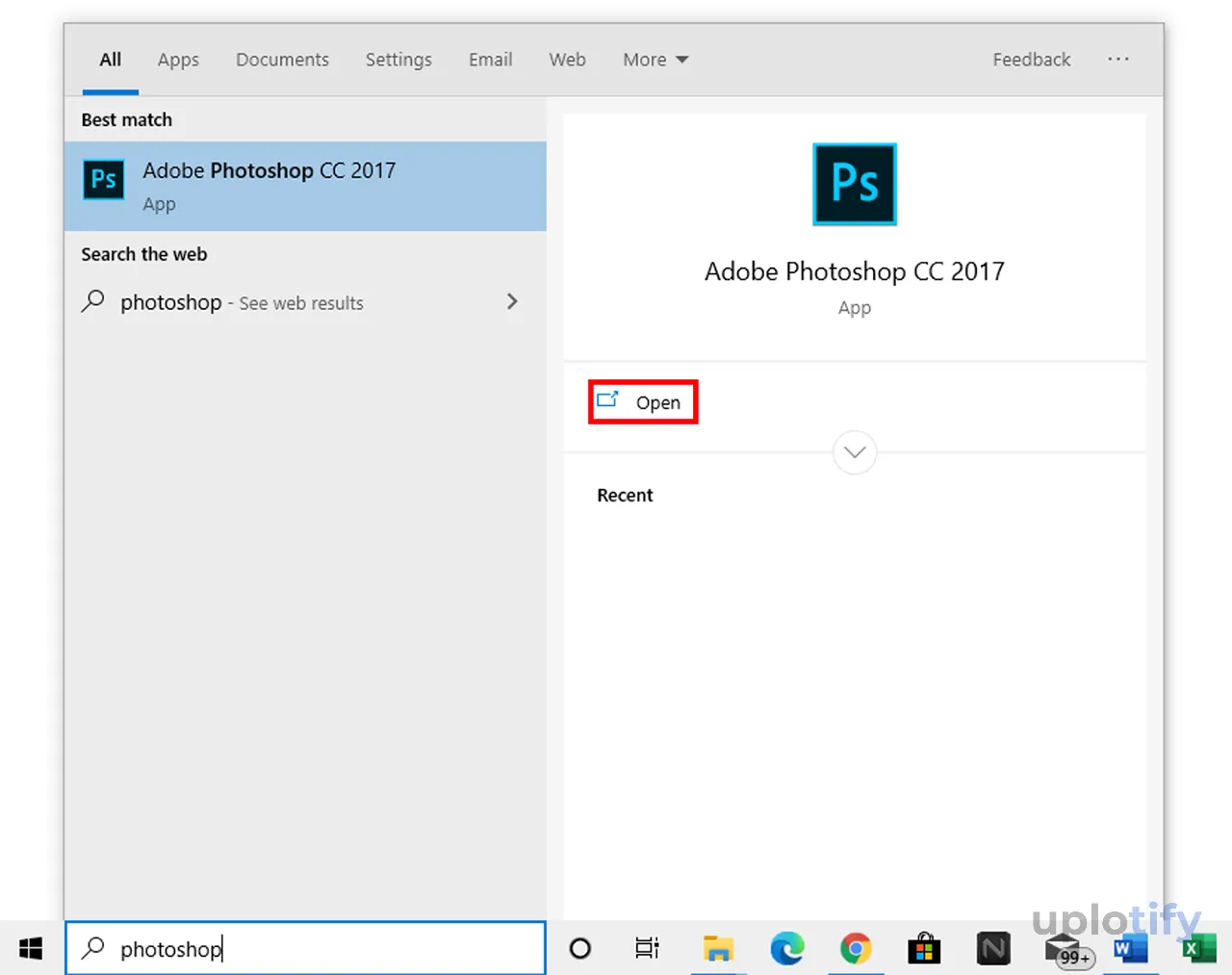The image size is (1232, 975).
Task: Click the open-window icon beside Open
Action: click(x=607, y=399)
